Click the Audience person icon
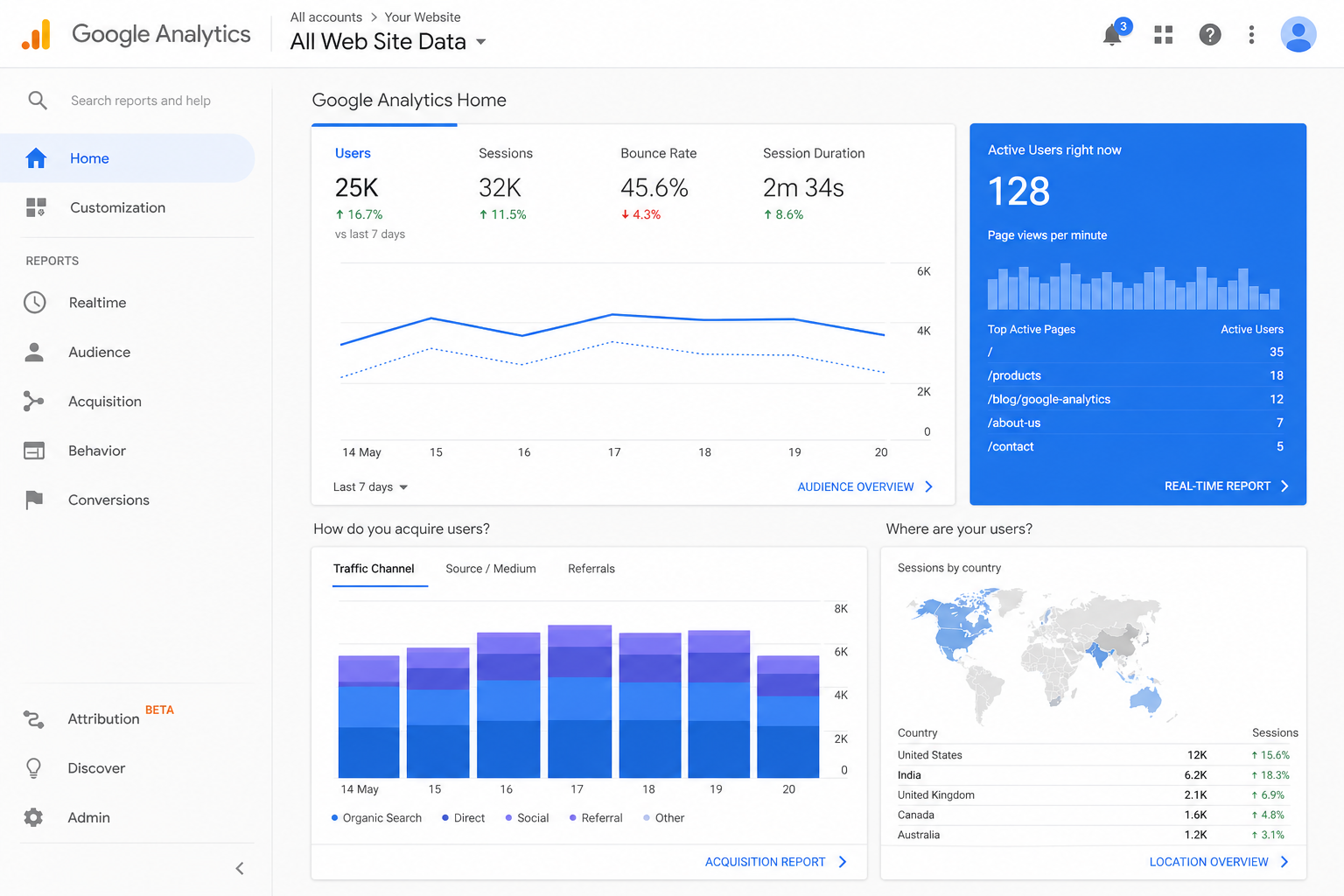 point(34,352)
